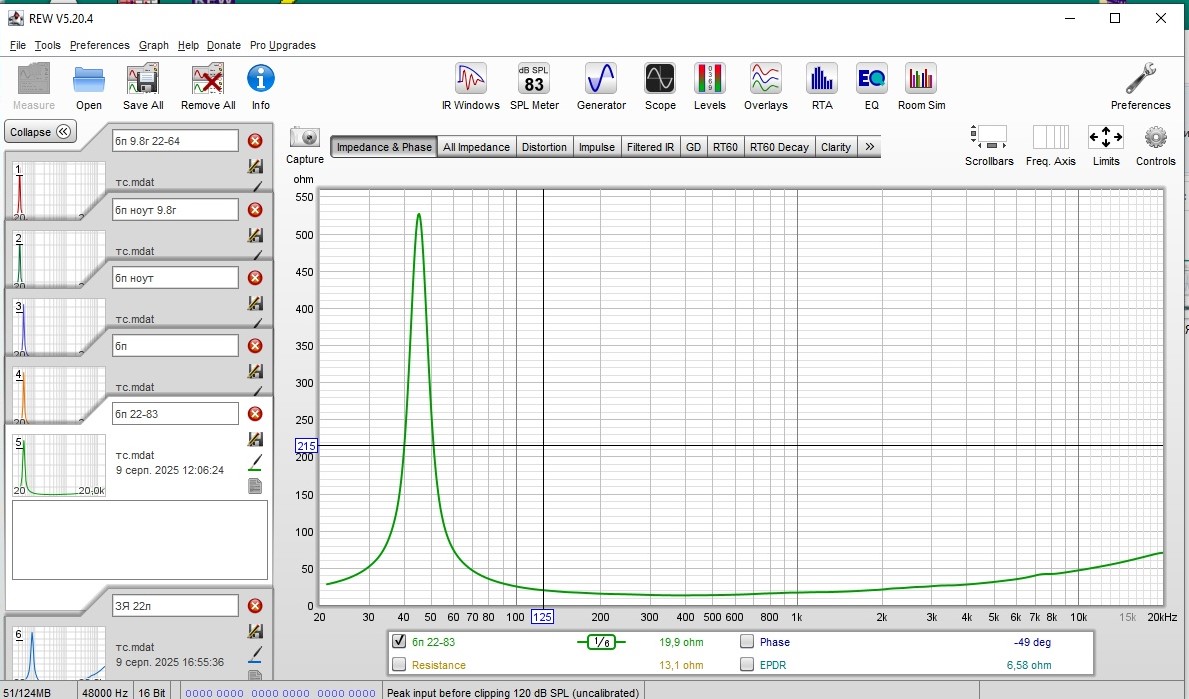Open the Scope tool
The image size is (1189, 699).
[x=660, y=79]
